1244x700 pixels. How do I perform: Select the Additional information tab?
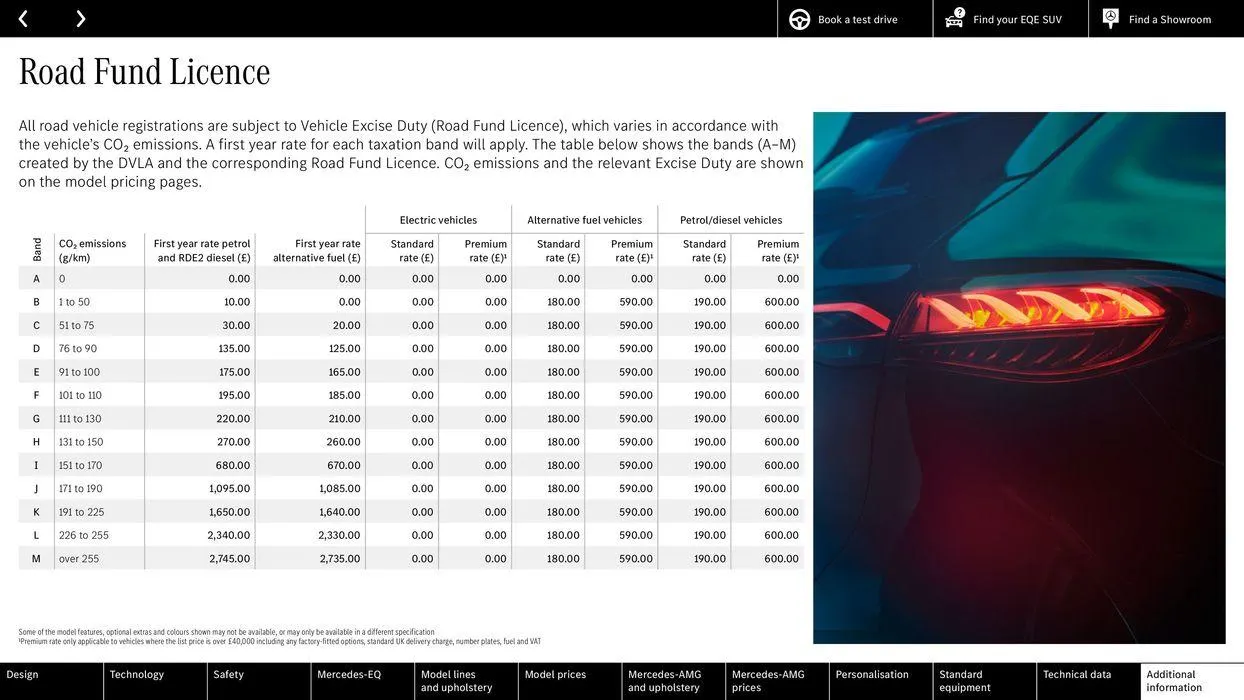[x=1192, y=681]
